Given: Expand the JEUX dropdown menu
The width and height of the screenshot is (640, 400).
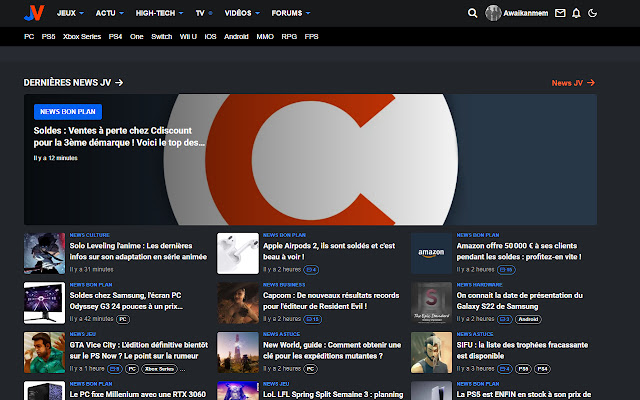Looking at the screenshot, I should tap(70, 13).
